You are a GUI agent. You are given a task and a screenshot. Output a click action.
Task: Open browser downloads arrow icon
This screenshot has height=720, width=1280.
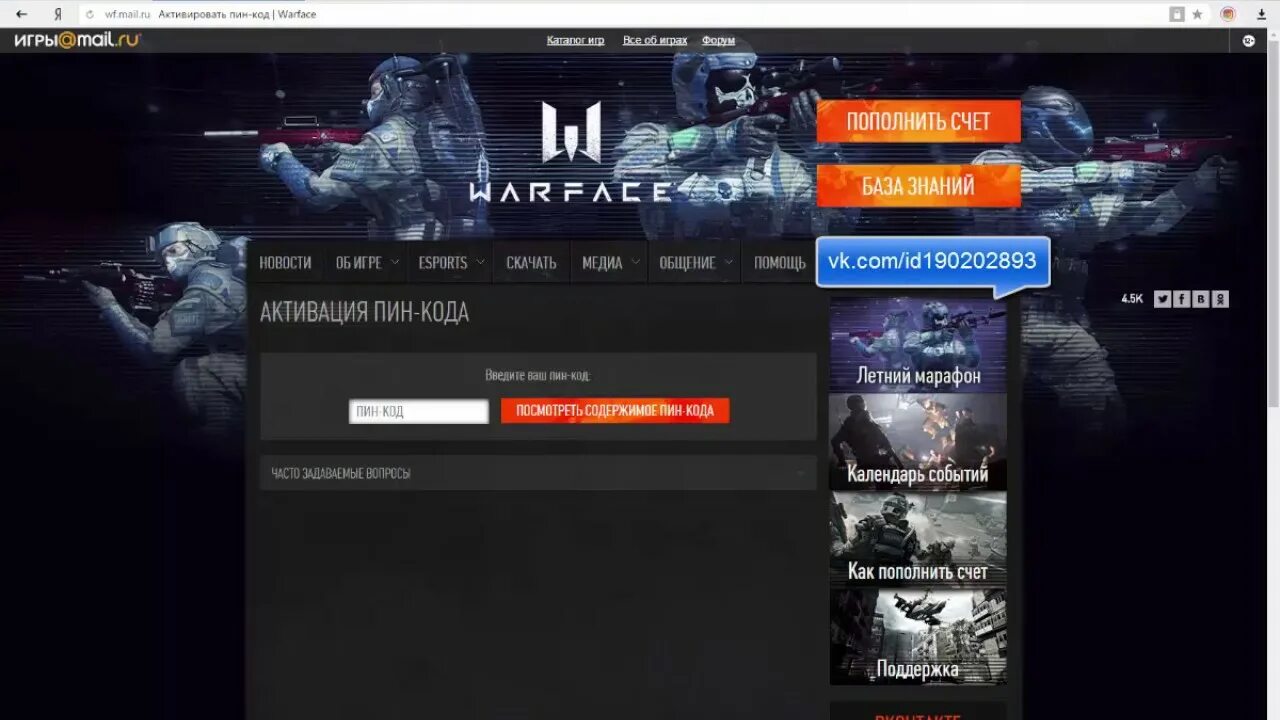[1262, 14]
